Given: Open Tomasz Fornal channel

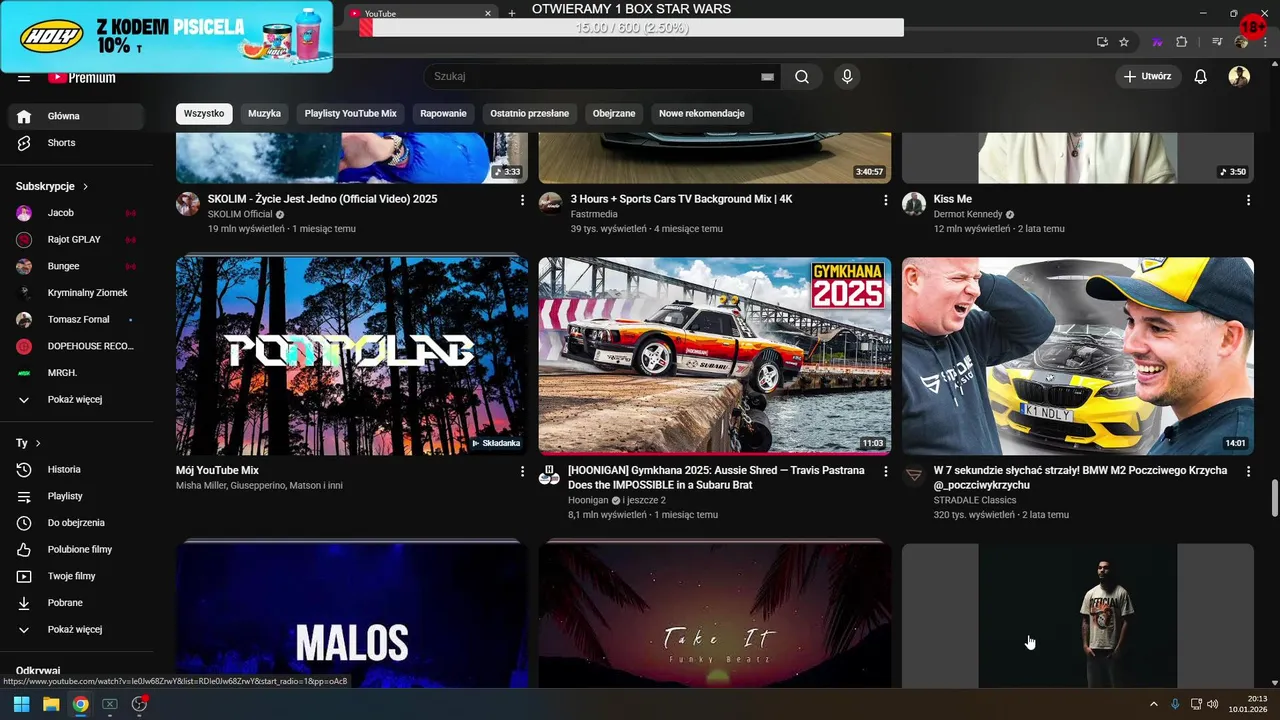Looking at the screenshot, I should pos(76,320).
